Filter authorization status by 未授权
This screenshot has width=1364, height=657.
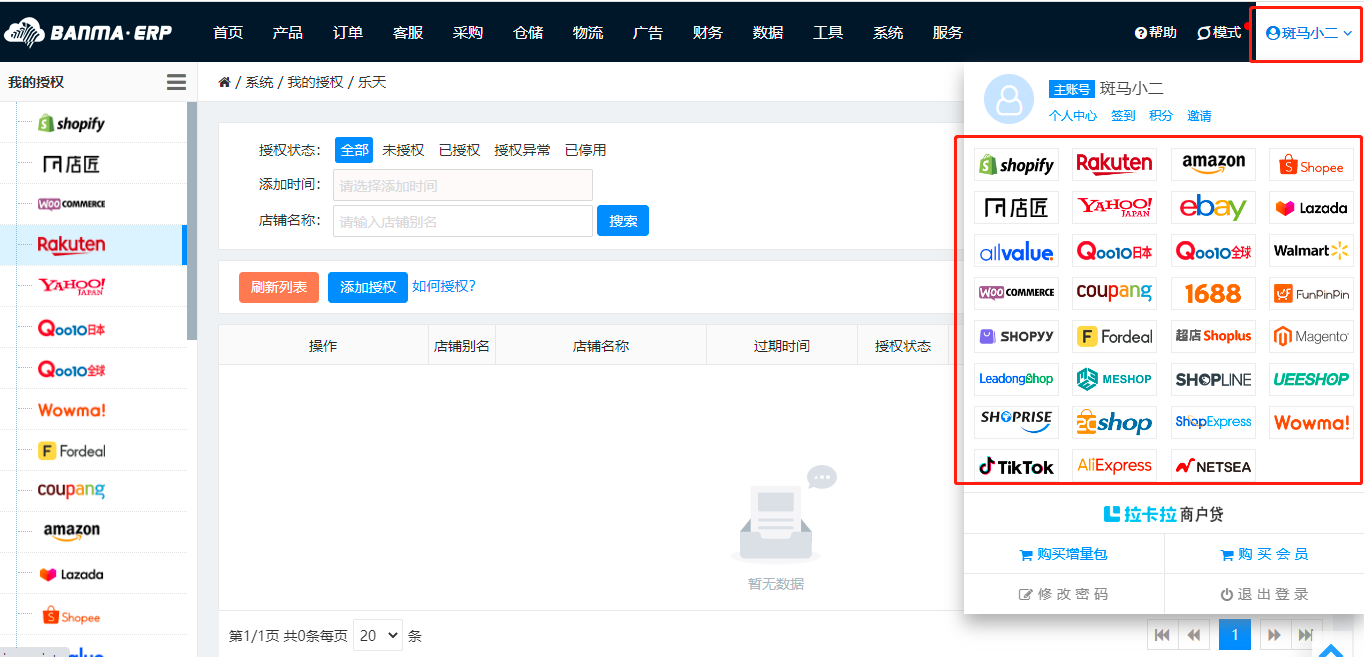(x=403, y=150)
